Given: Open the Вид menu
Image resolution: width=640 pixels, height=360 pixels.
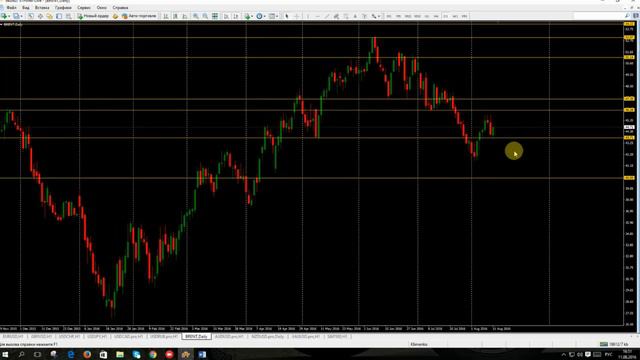Looking at the screenshot, I should point(25,7).
